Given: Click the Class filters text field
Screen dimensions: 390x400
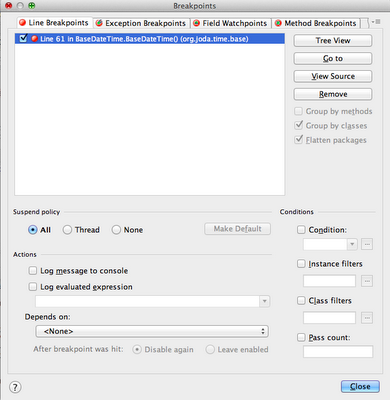Looking at the screenshot, I should 329,318.
